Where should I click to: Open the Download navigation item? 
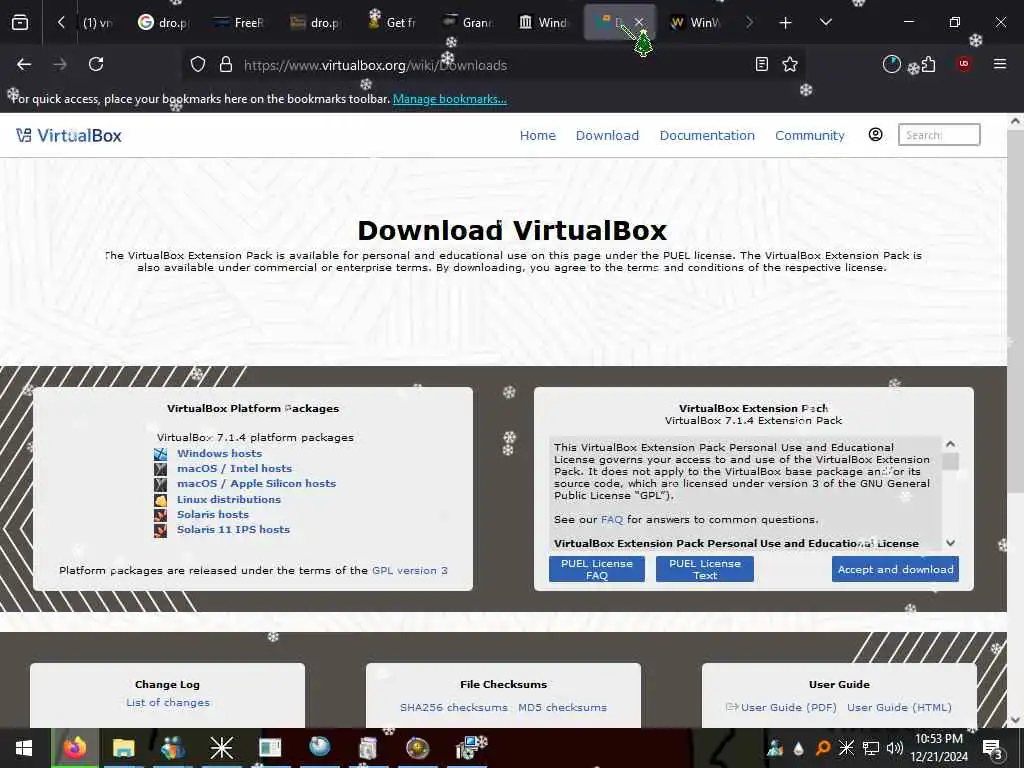coord(607,135)
